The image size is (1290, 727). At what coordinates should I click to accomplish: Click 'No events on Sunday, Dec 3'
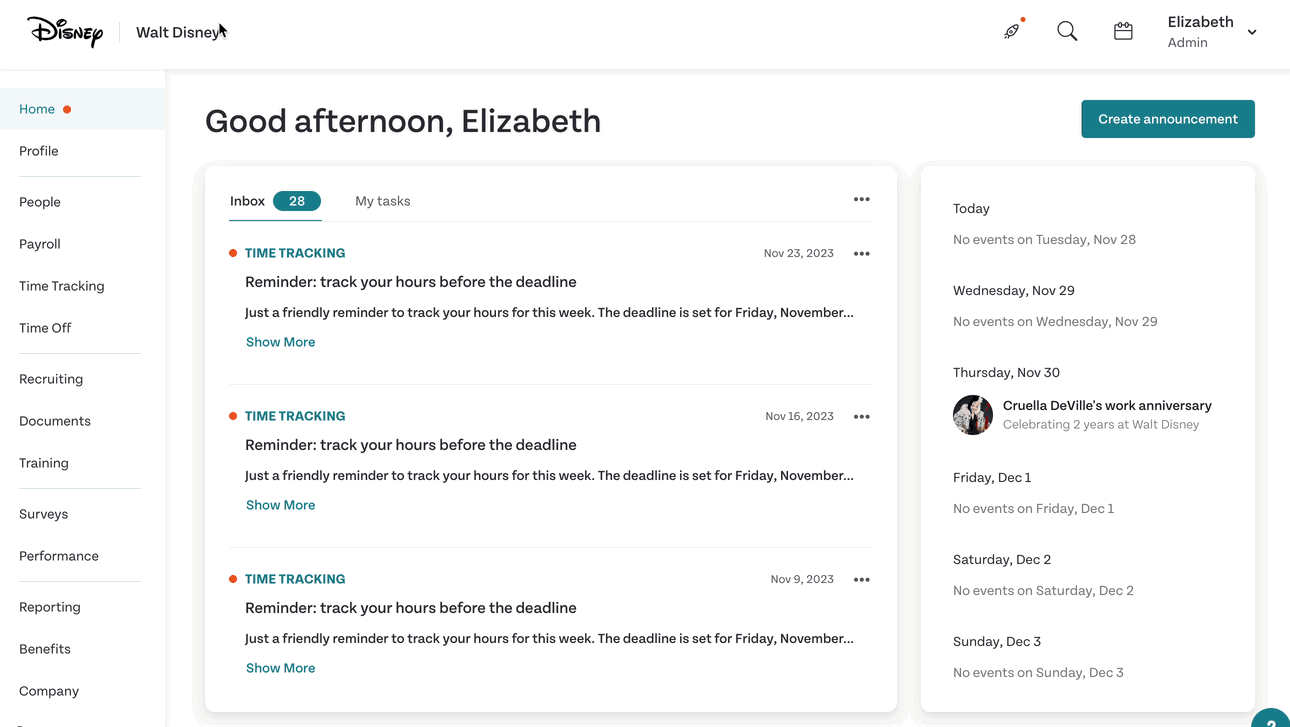click(x=1038, y=672)
